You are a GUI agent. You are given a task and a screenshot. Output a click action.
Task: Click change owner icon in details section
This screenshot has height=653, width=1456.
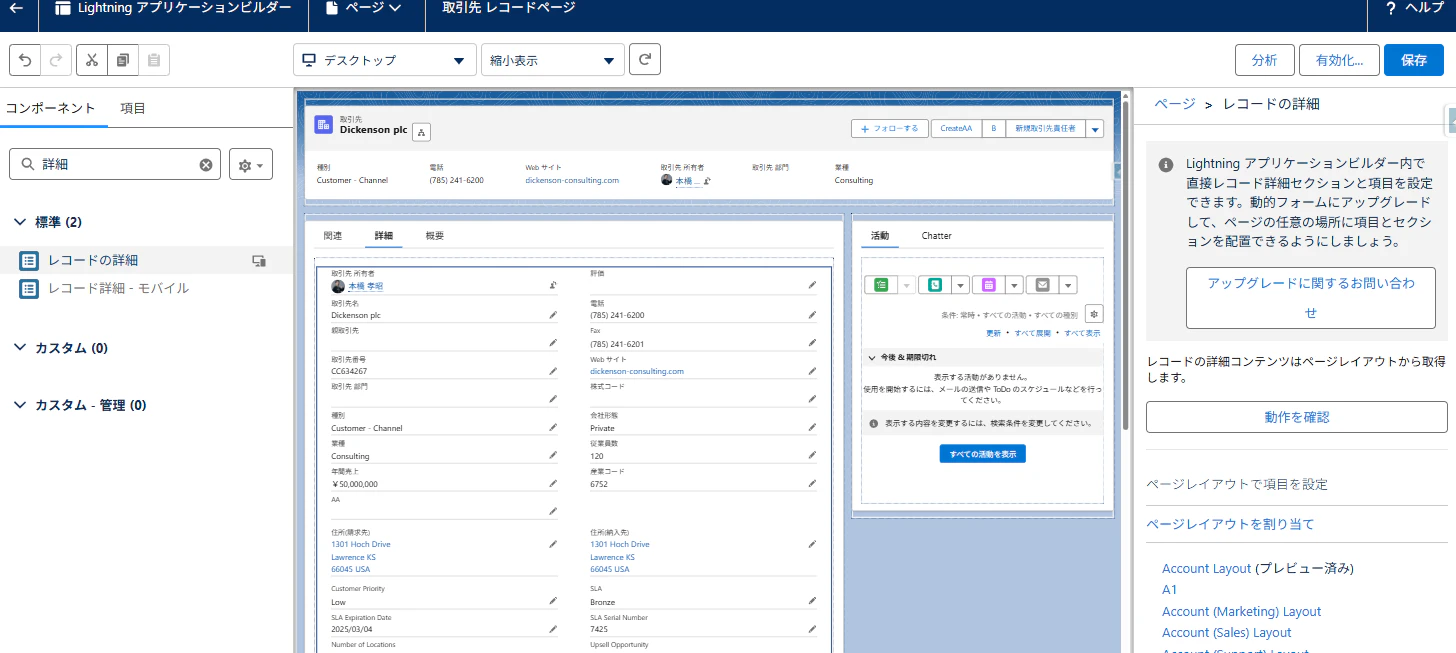(553, 286)
